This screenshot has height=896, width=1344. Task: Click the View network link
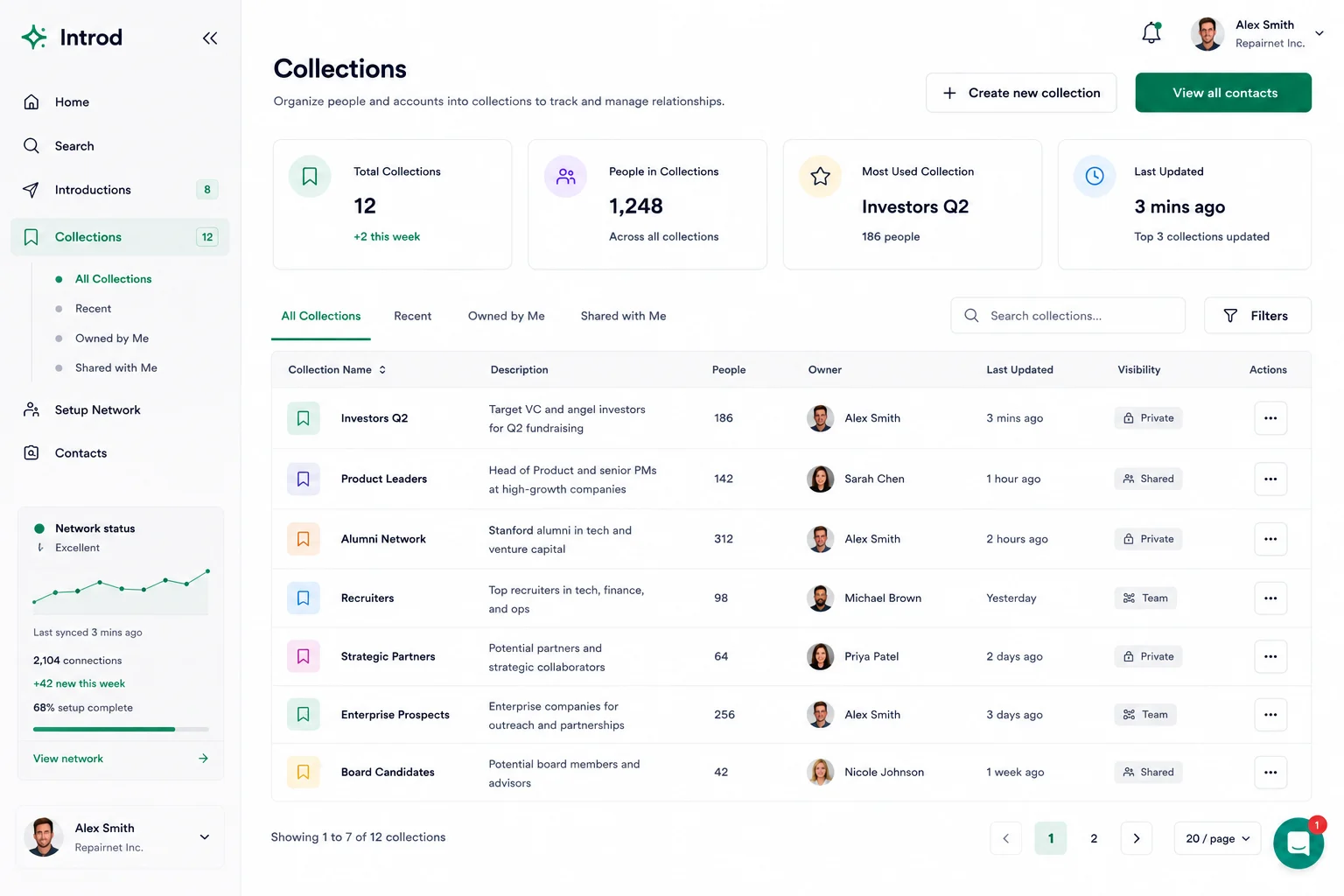(x=68, y=759)
